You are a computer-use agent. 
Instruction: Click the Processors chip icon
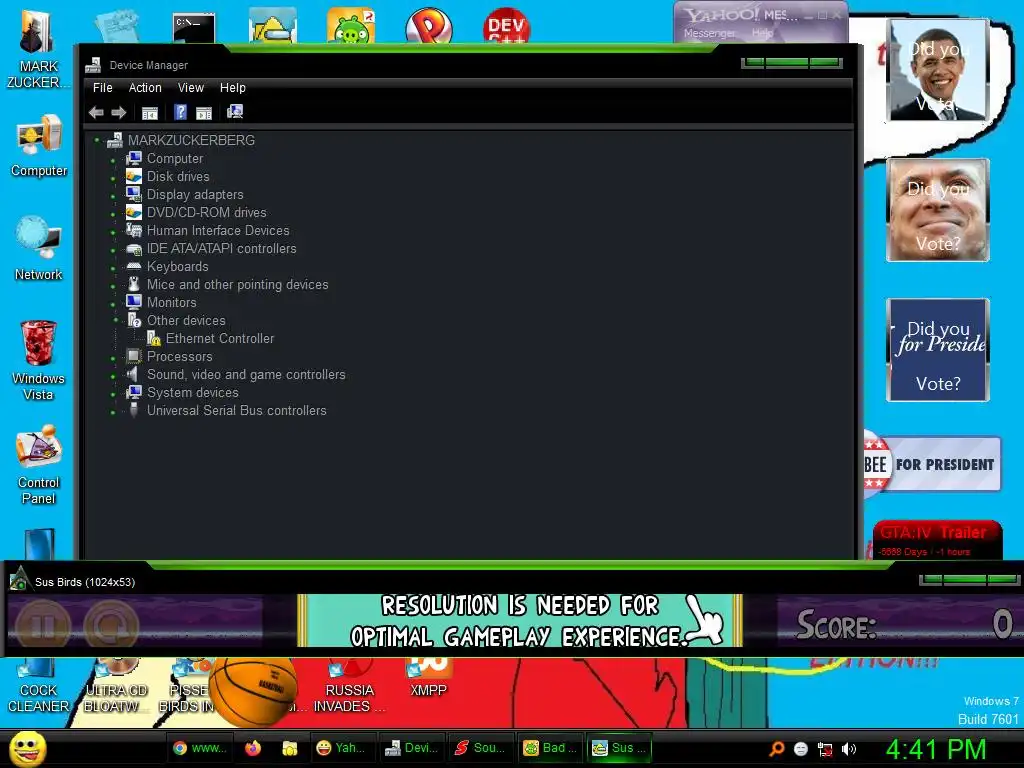[133, 356]
